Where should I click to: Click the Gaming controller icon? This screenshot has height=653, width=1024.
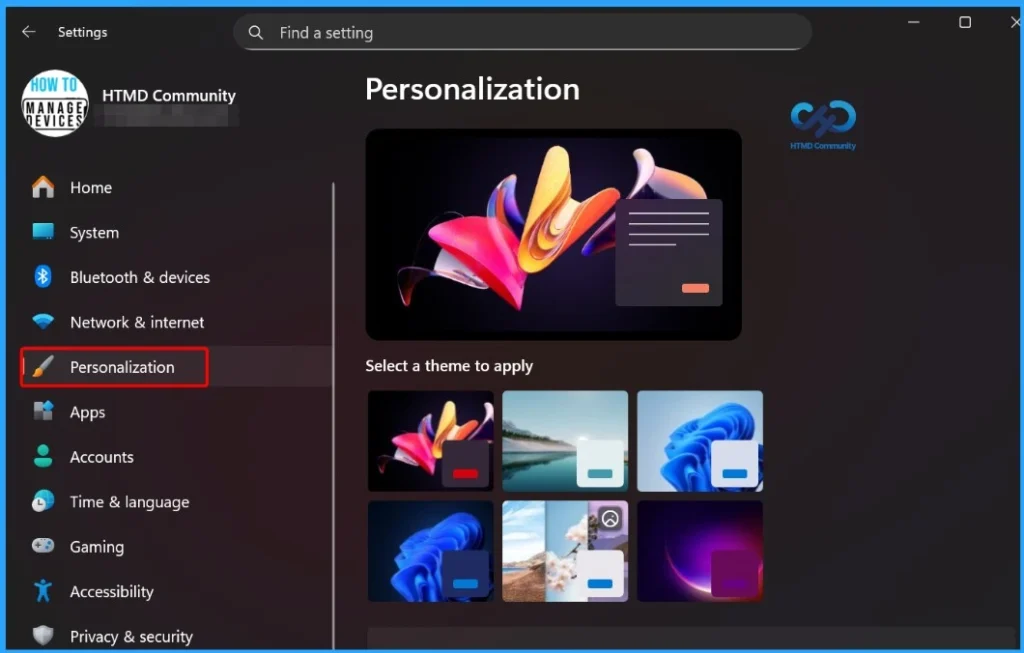43,547
